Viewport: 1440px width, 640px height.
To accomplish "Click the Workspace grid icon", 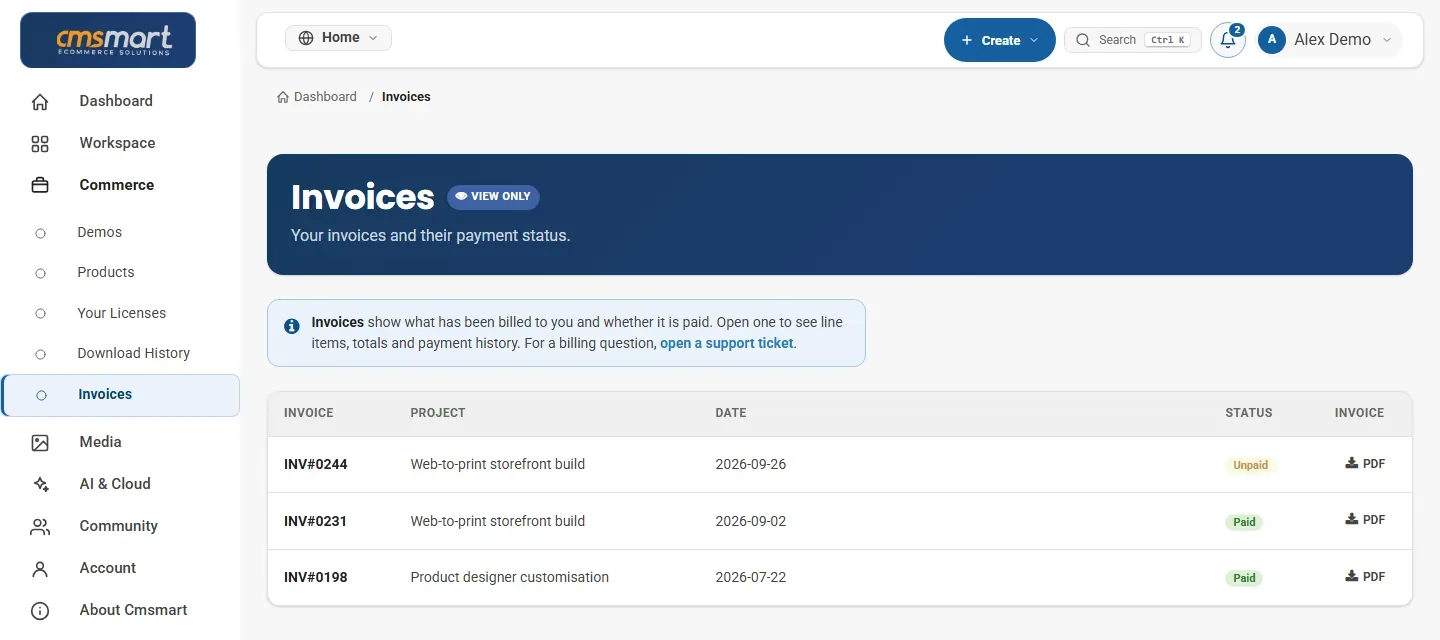I will (x=40, y=143).
